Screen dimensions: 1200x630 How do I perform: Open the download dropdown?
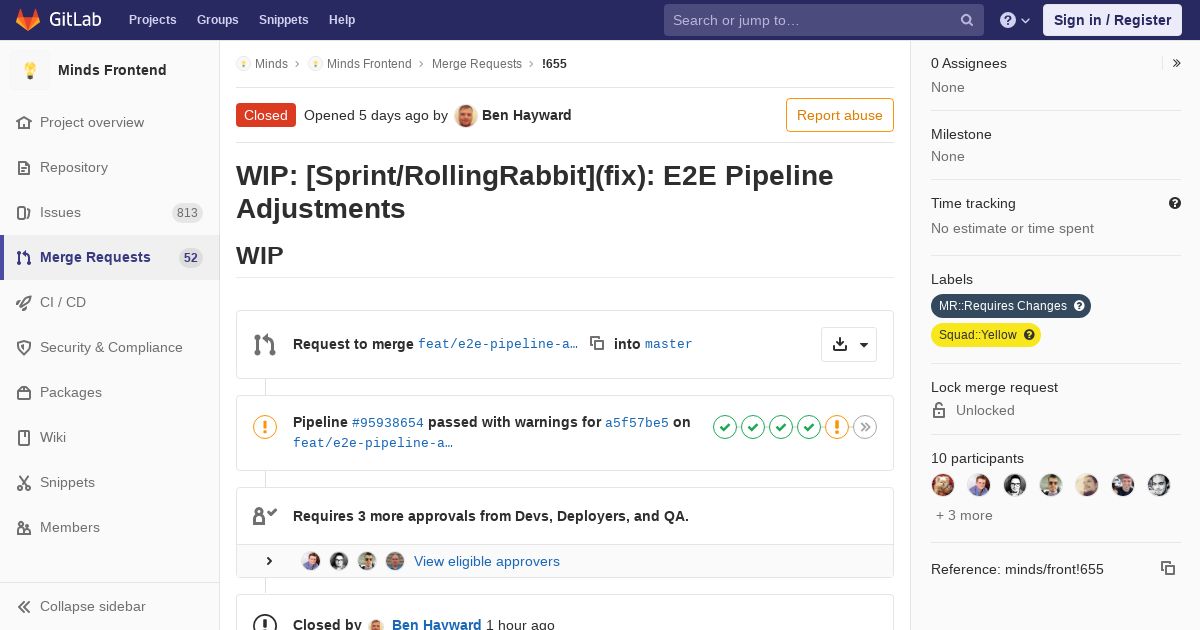[x=849, y=344]
